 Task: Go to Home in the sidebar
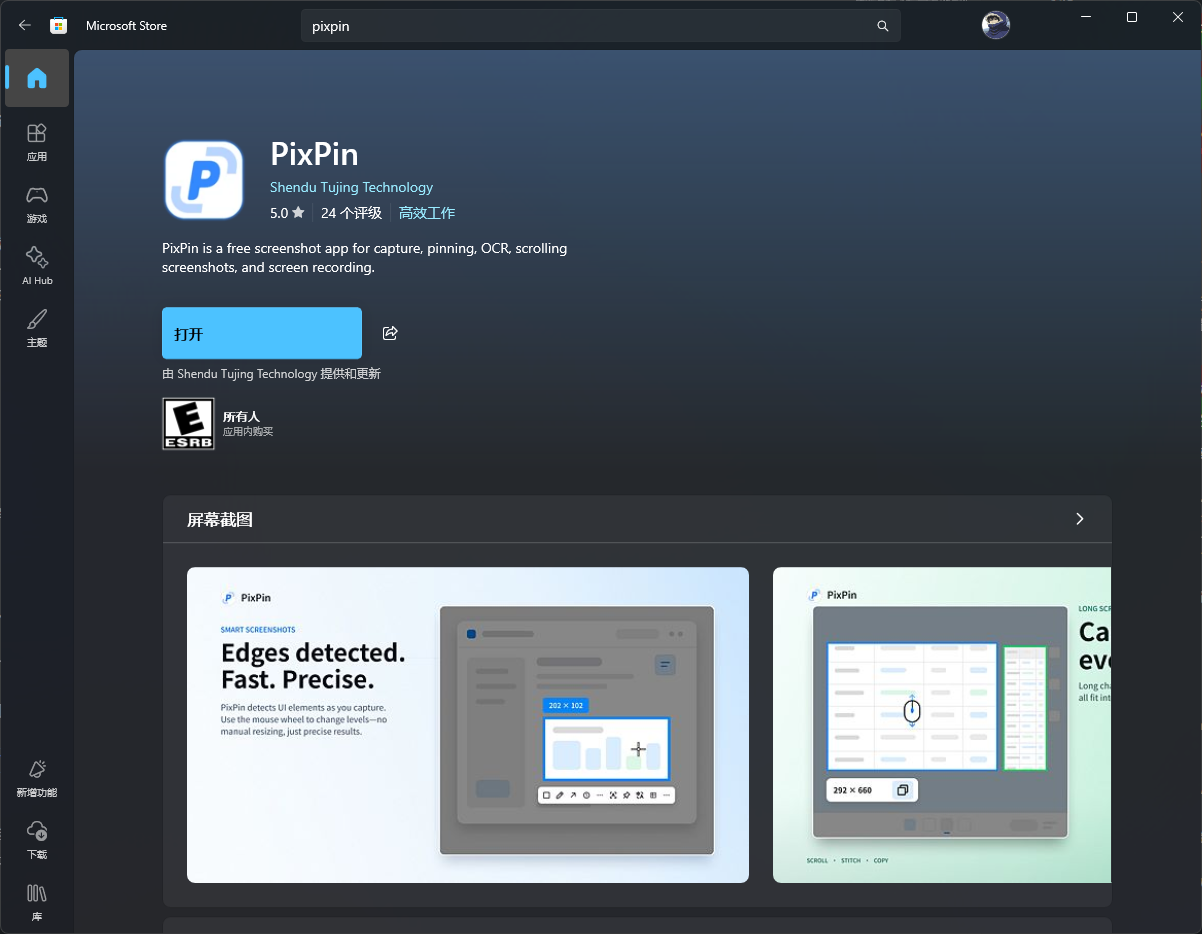pos(37,78)
